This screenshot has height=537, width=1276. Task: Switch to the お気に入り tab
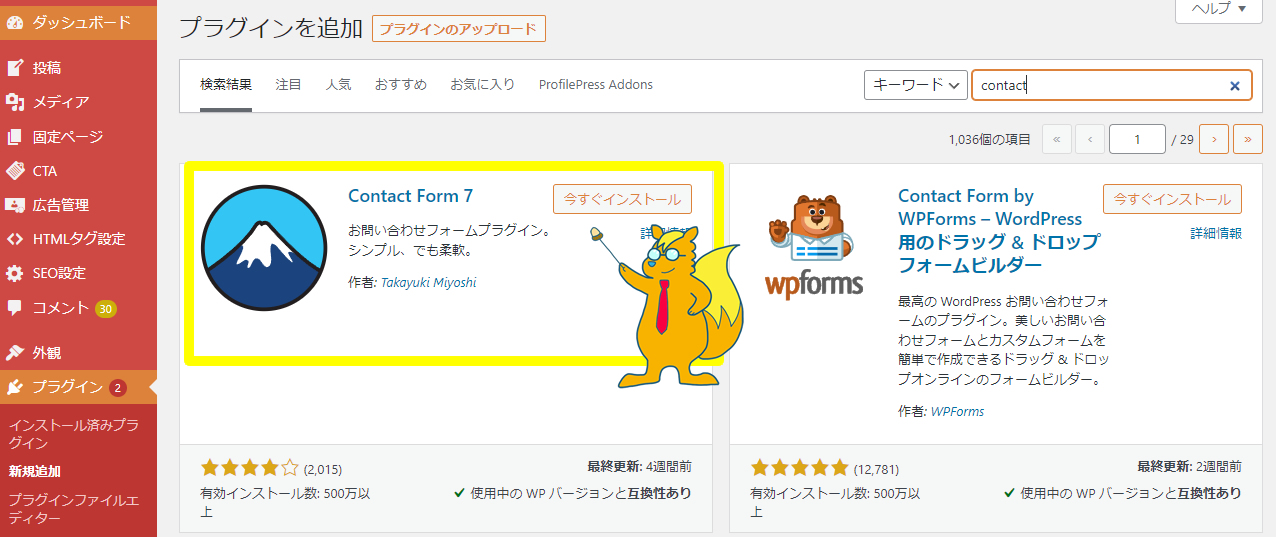(x=482, y=85)
